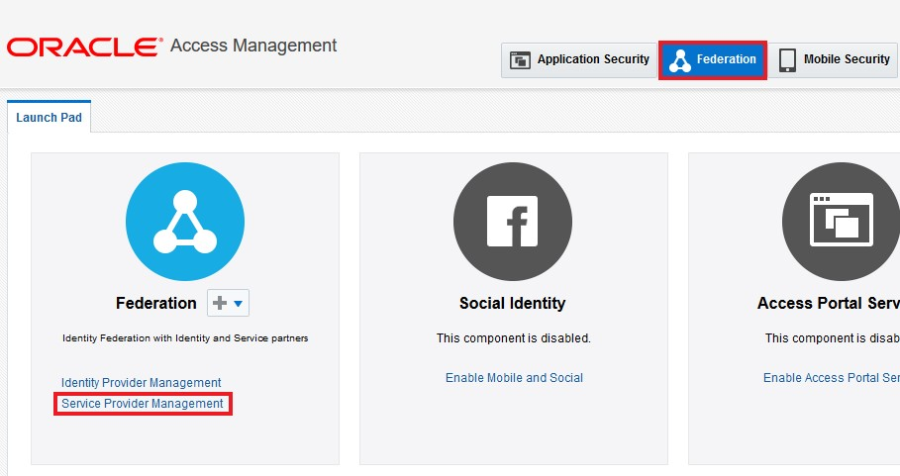This screenshot has width=900, height=476.
Task: Click the Access Portal Service window icon
Action: pyautogui.click(x=840, y=221)
